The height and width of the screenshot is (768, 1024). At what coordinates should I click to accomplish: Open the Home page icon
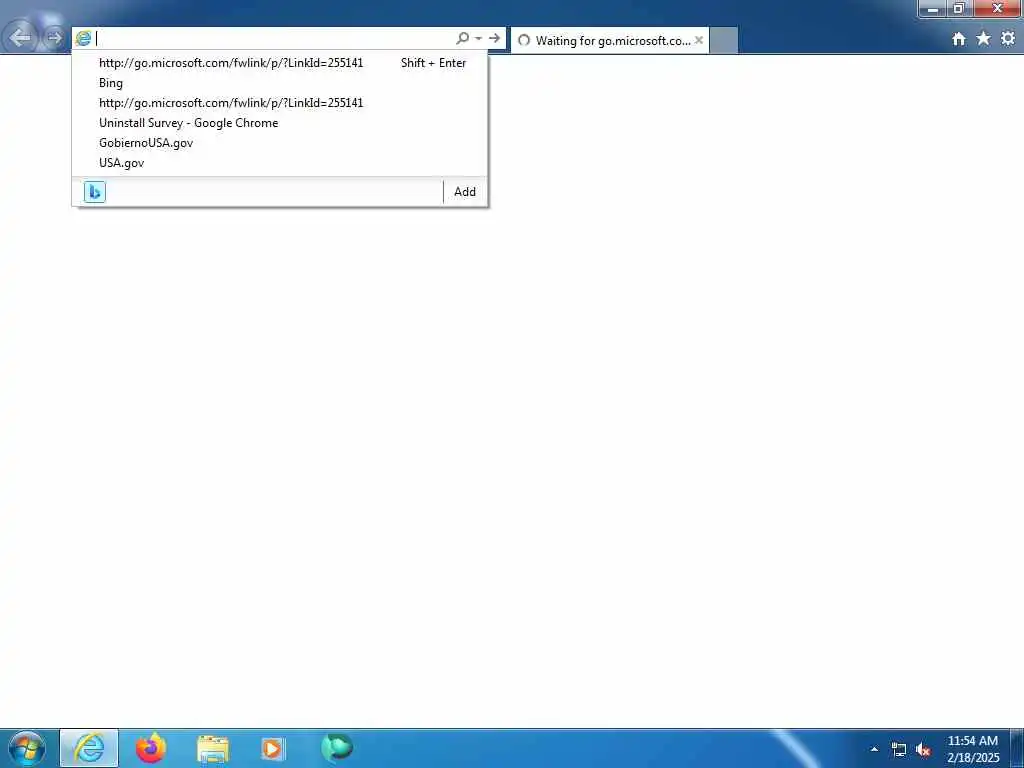959,39
